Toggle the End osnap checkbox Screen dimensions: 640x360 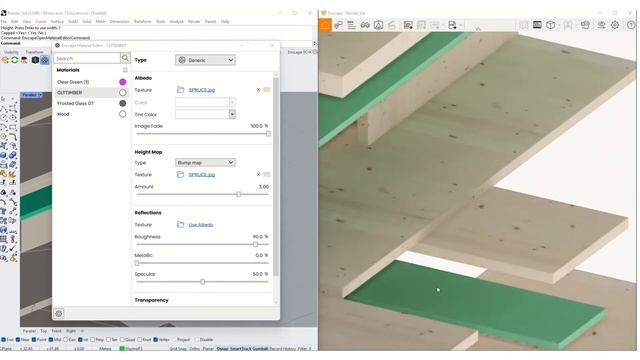click(x=4, y=340)
